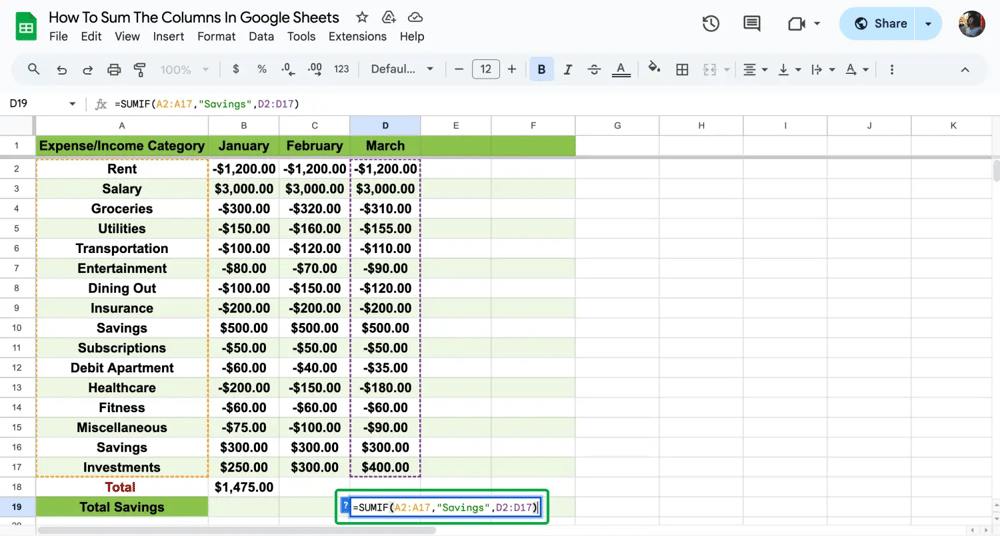Click the Share button
This screenshot has width=1000, height=536.
tap(880, 24)
